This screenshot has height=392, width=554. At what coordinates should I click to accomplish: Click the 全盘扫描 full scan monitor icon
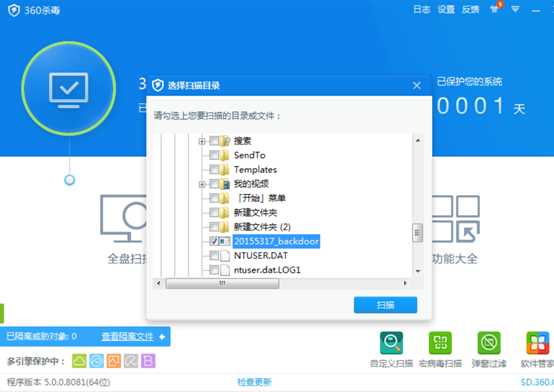point(124,218)
